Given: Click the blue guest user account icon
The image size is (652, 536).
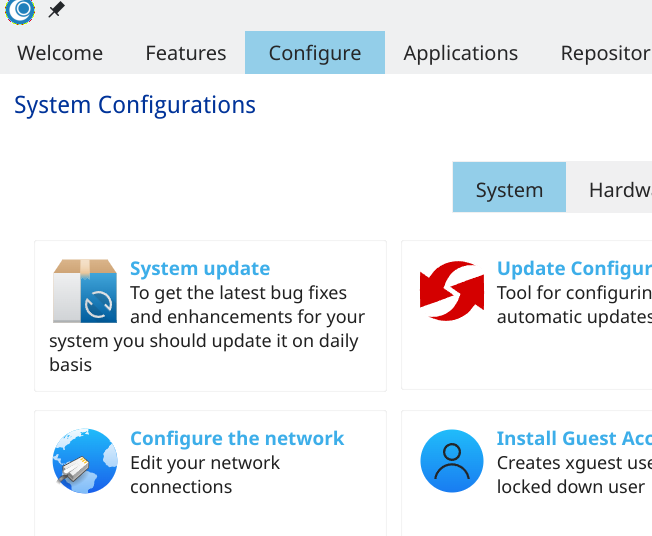Looking at the screenshot, I should (x=452, y=461).
